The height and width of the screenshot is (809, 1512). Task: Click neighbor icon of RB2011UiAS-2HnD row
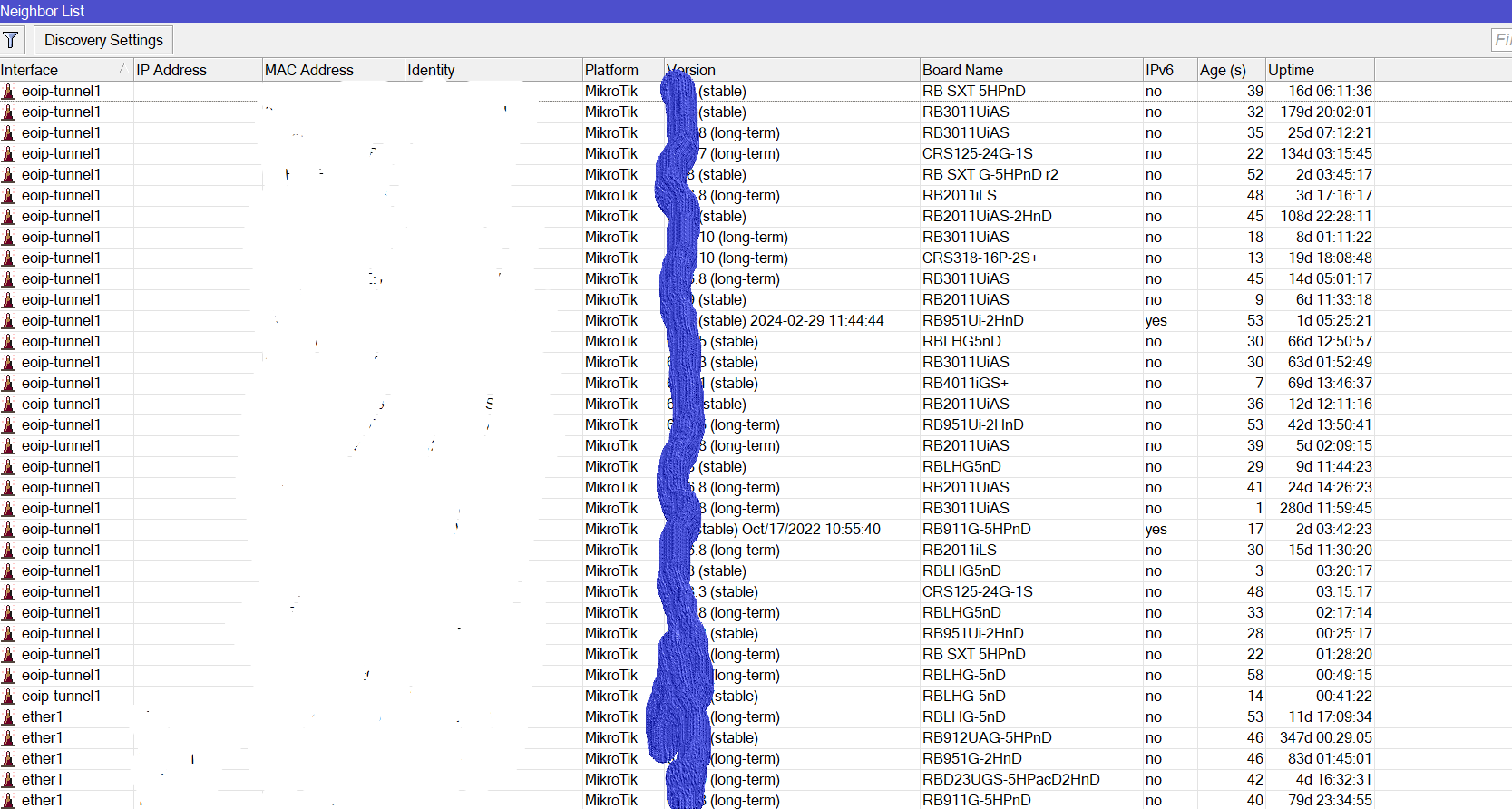(9, 216)
